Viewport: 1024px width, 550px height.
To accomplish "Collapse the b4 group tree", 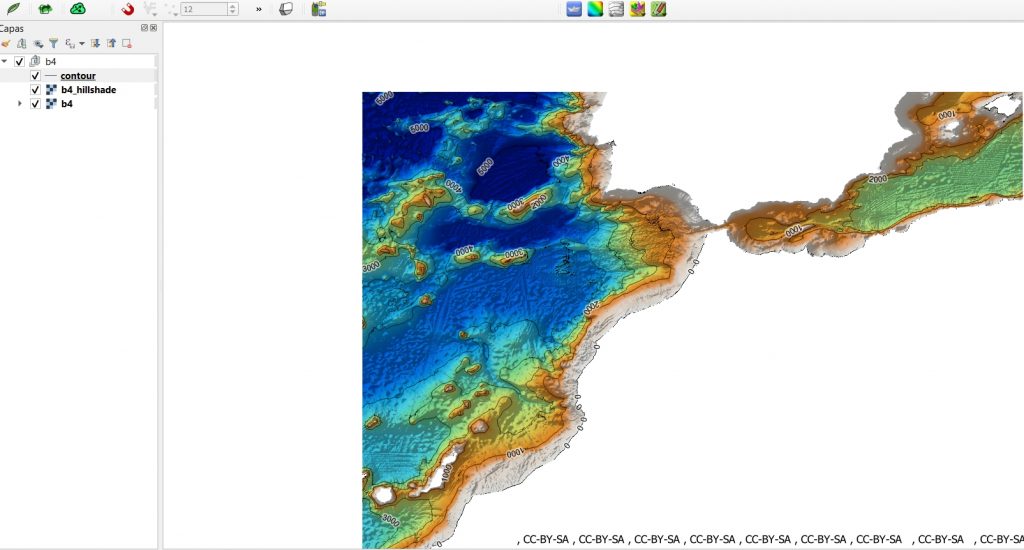I will [5, 62].
